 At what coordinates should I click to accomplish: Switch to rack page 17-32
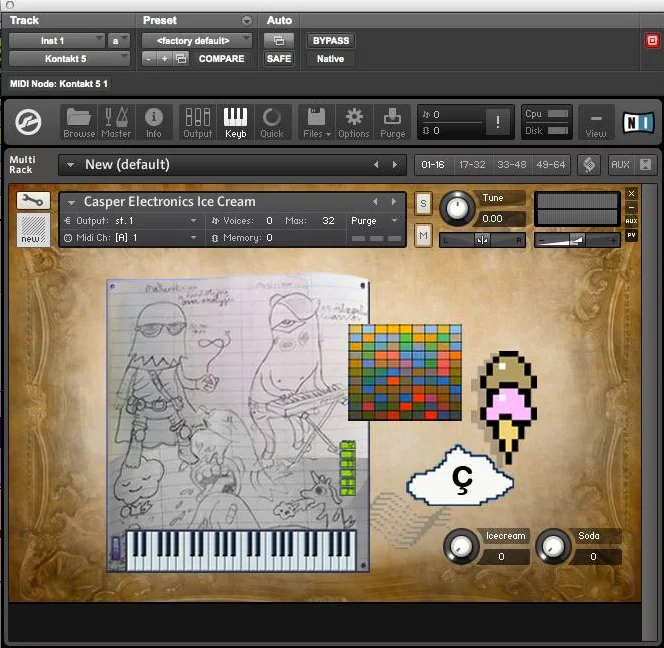pyautogui.click(x=472, y=165)
